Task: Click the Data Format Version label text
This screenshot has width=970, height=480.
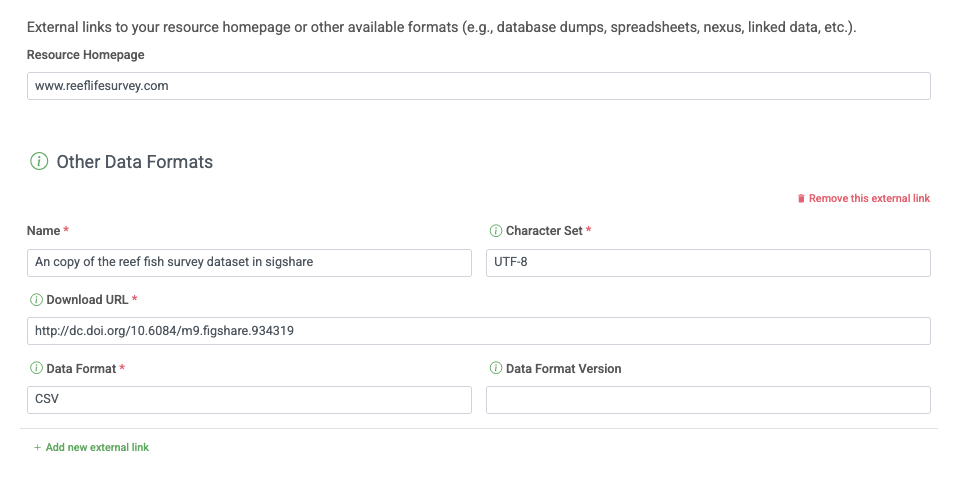Action: 563,369
